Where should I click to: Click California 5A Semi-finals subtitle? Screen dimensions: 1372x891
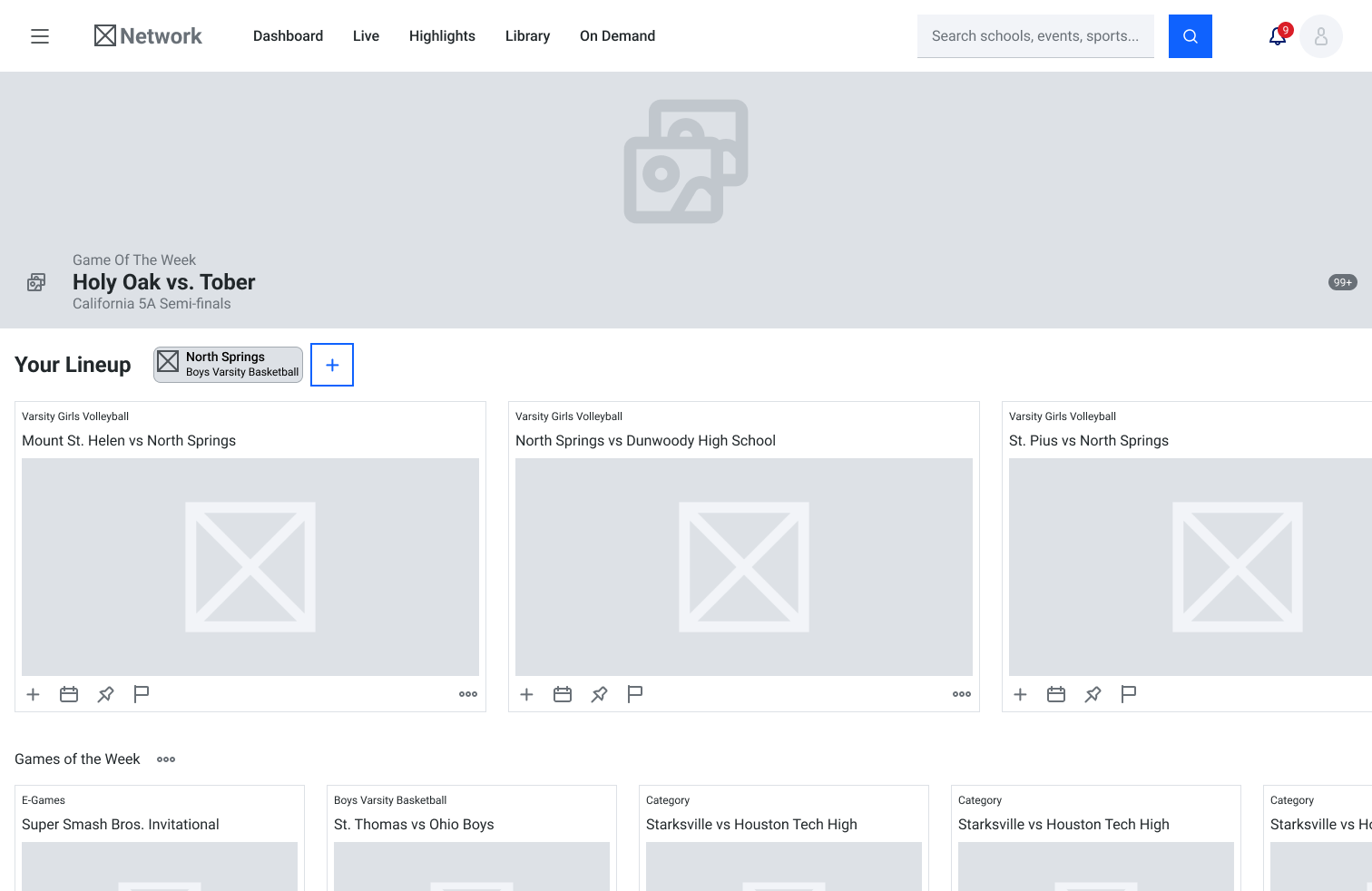[152, 304]
